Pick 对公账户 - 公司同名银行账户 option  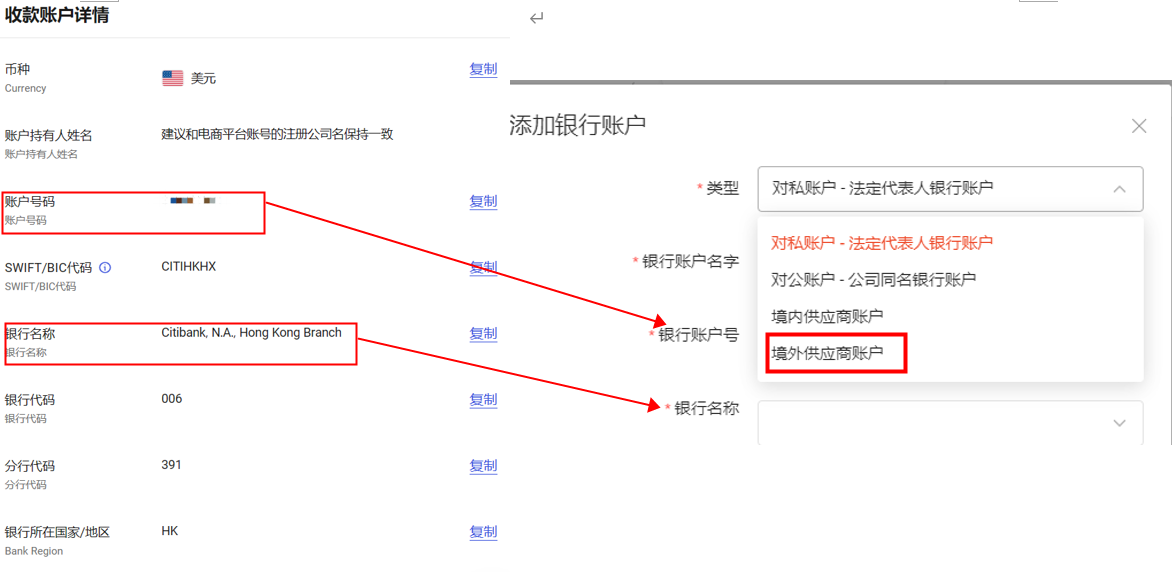click(x=873, y=279)
